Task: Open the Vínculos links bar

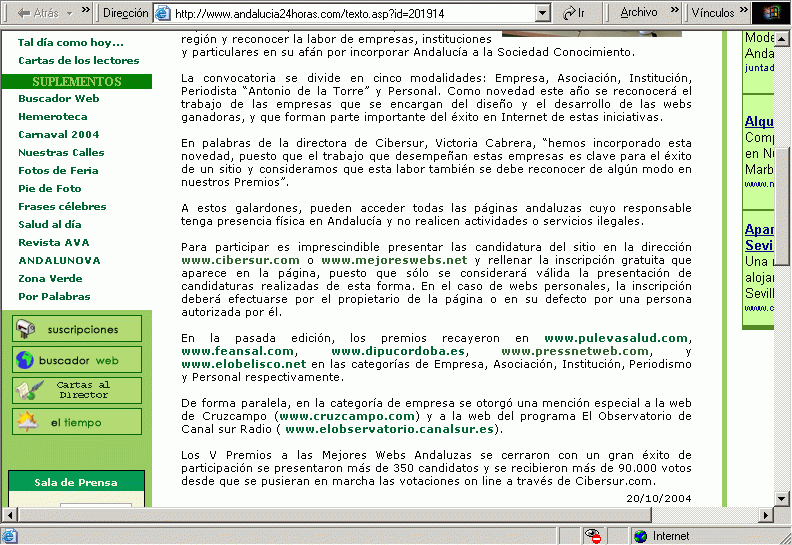Action: (x=713, y=13)
